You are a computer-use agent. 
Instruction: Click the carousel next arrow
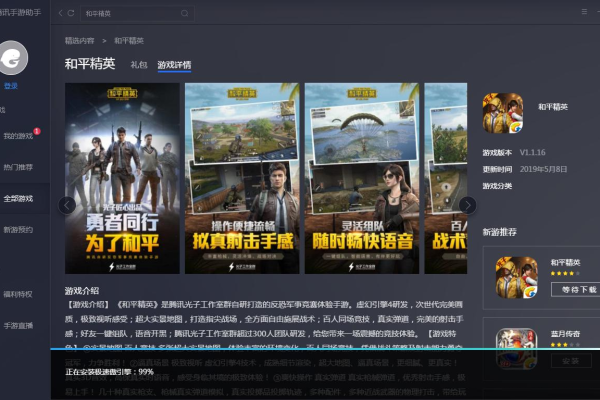tap(467, 206)
